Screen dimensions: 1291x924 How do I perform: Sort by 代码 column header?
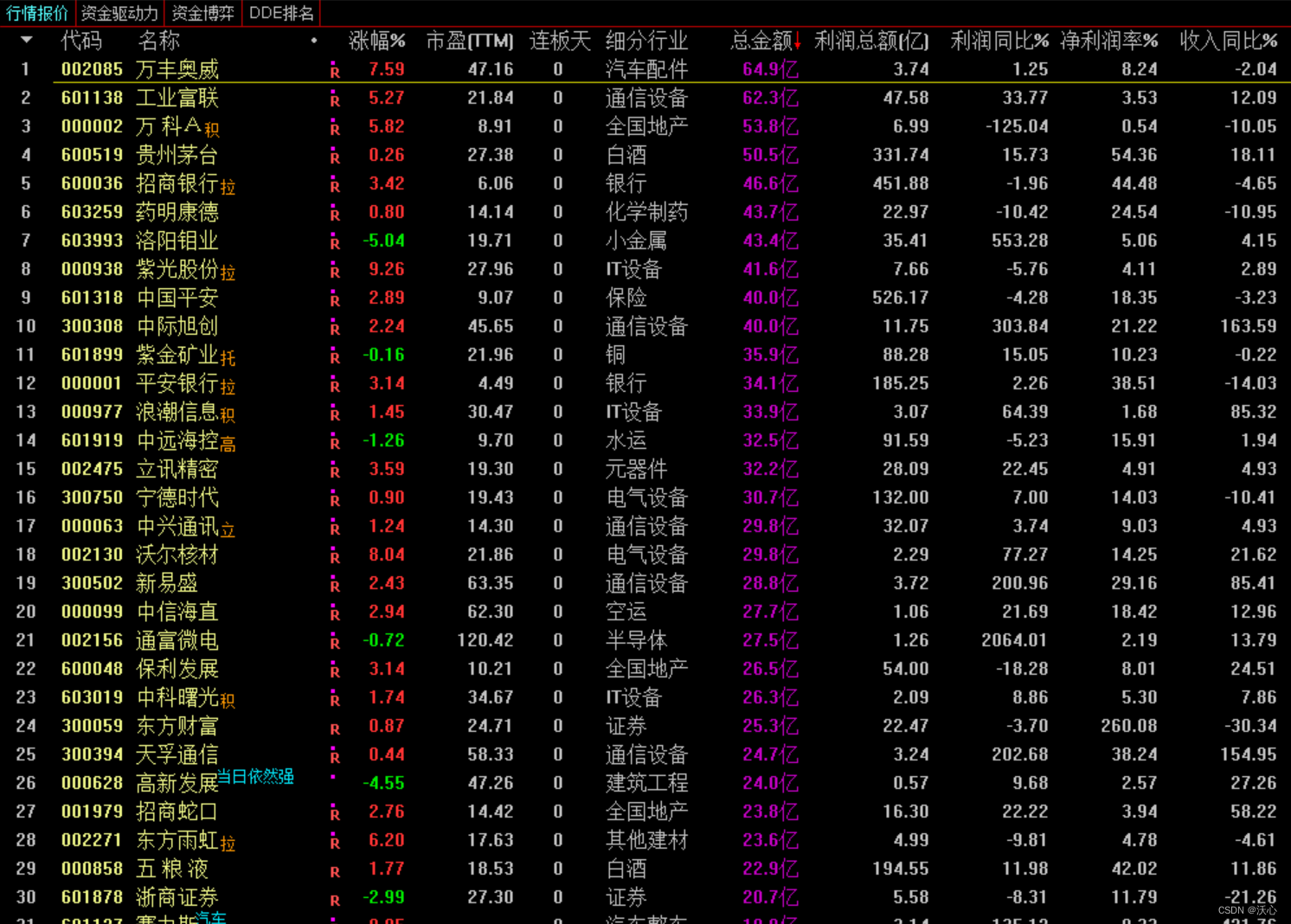coord(81,41)
